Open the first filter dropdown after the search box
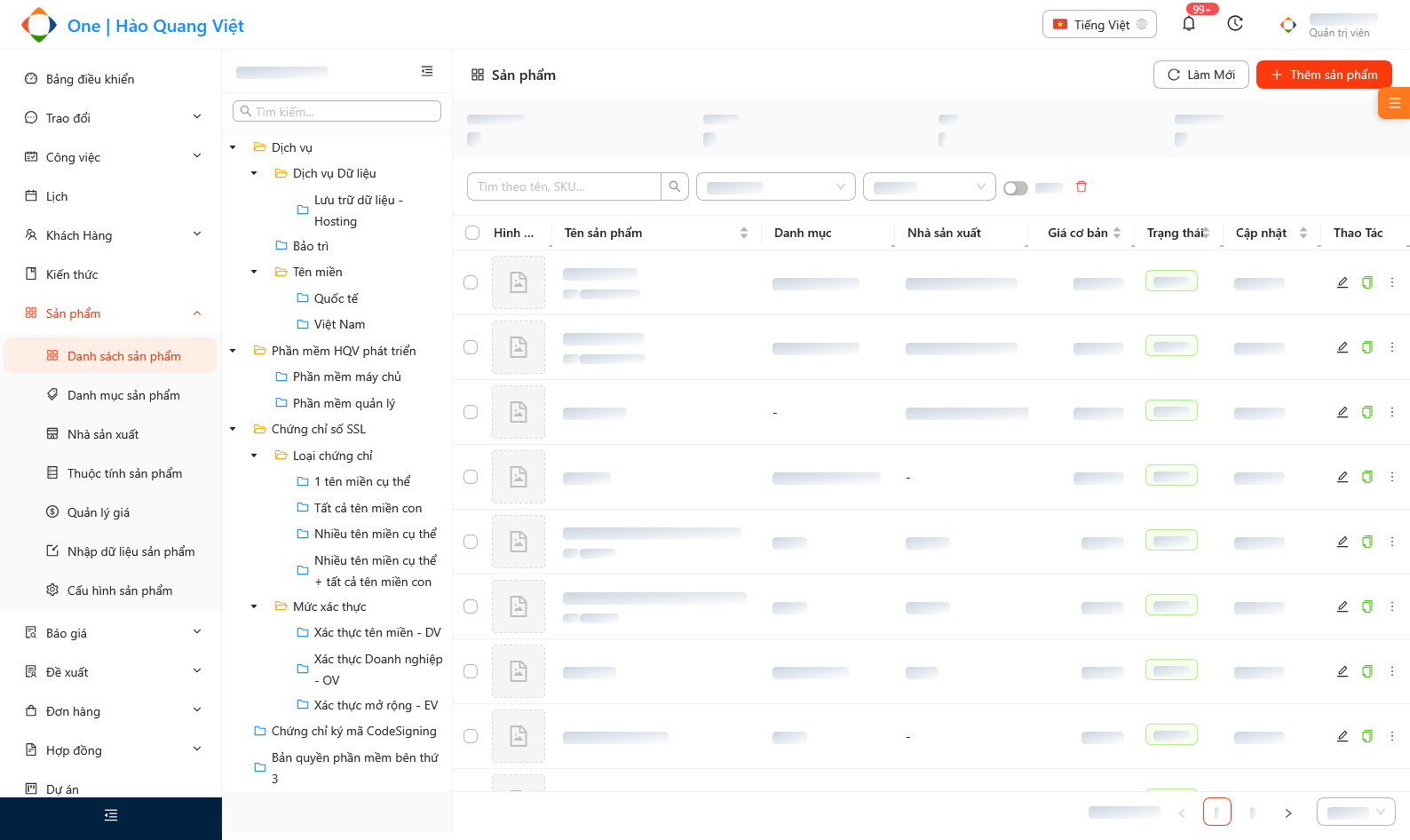This screenshot has height=840, width=1410. (x=776, y=186)
